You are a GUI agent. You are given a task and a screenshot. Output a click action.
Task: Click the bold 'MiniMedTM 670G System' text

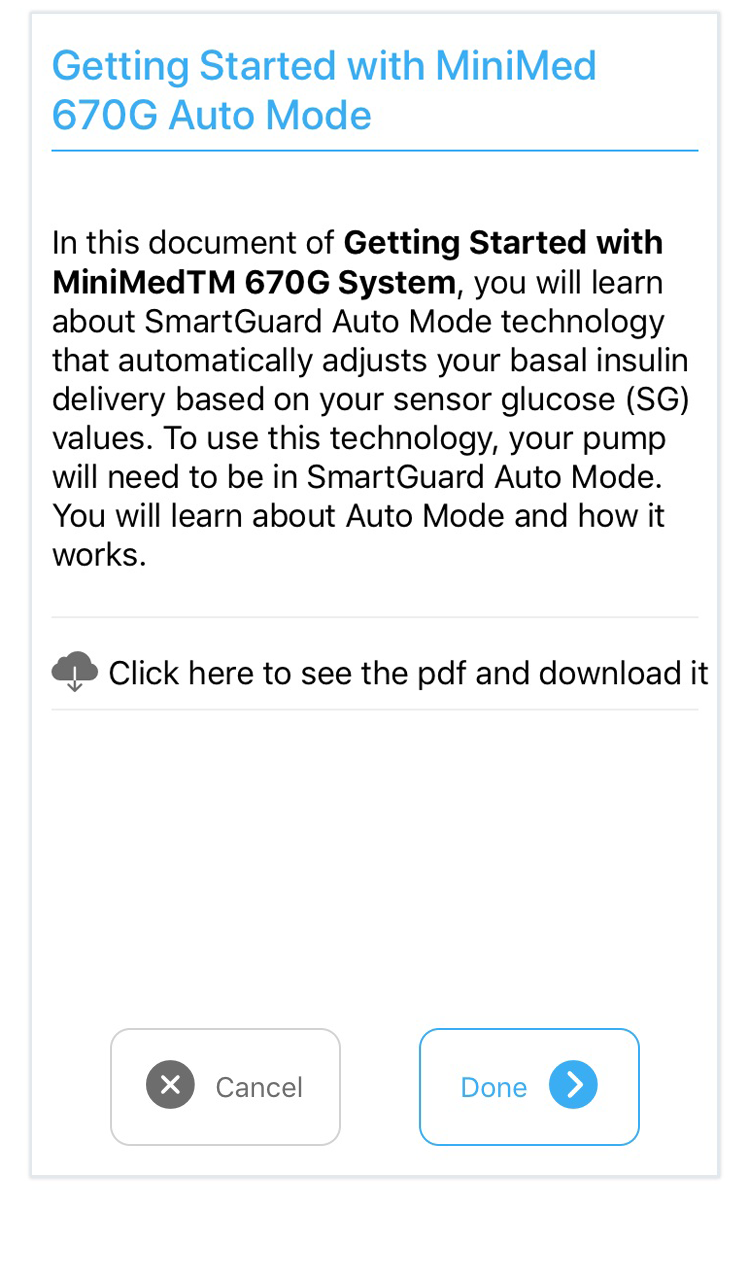tap(254, 283)
